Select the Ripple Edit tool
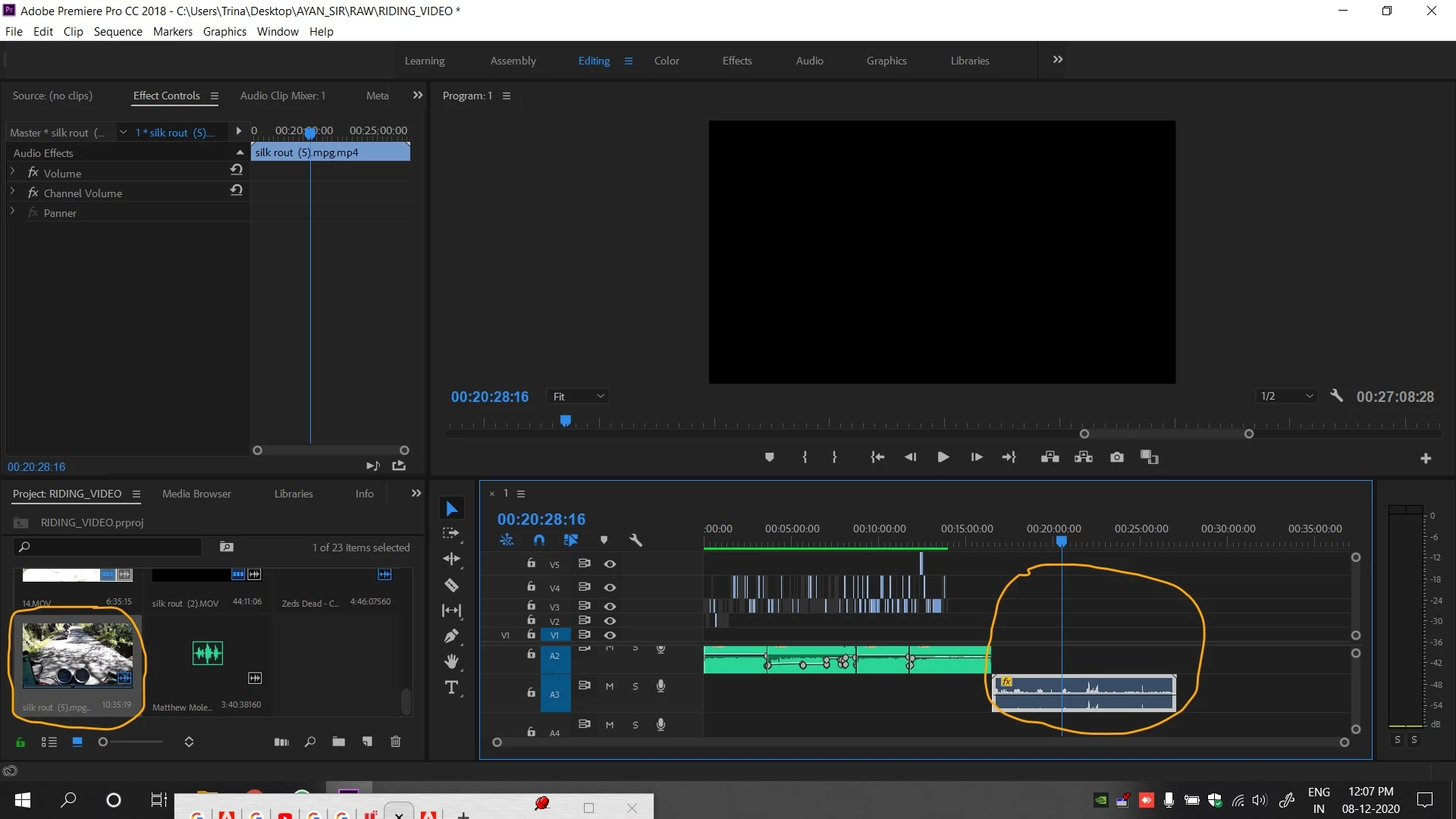 point(451,560)
